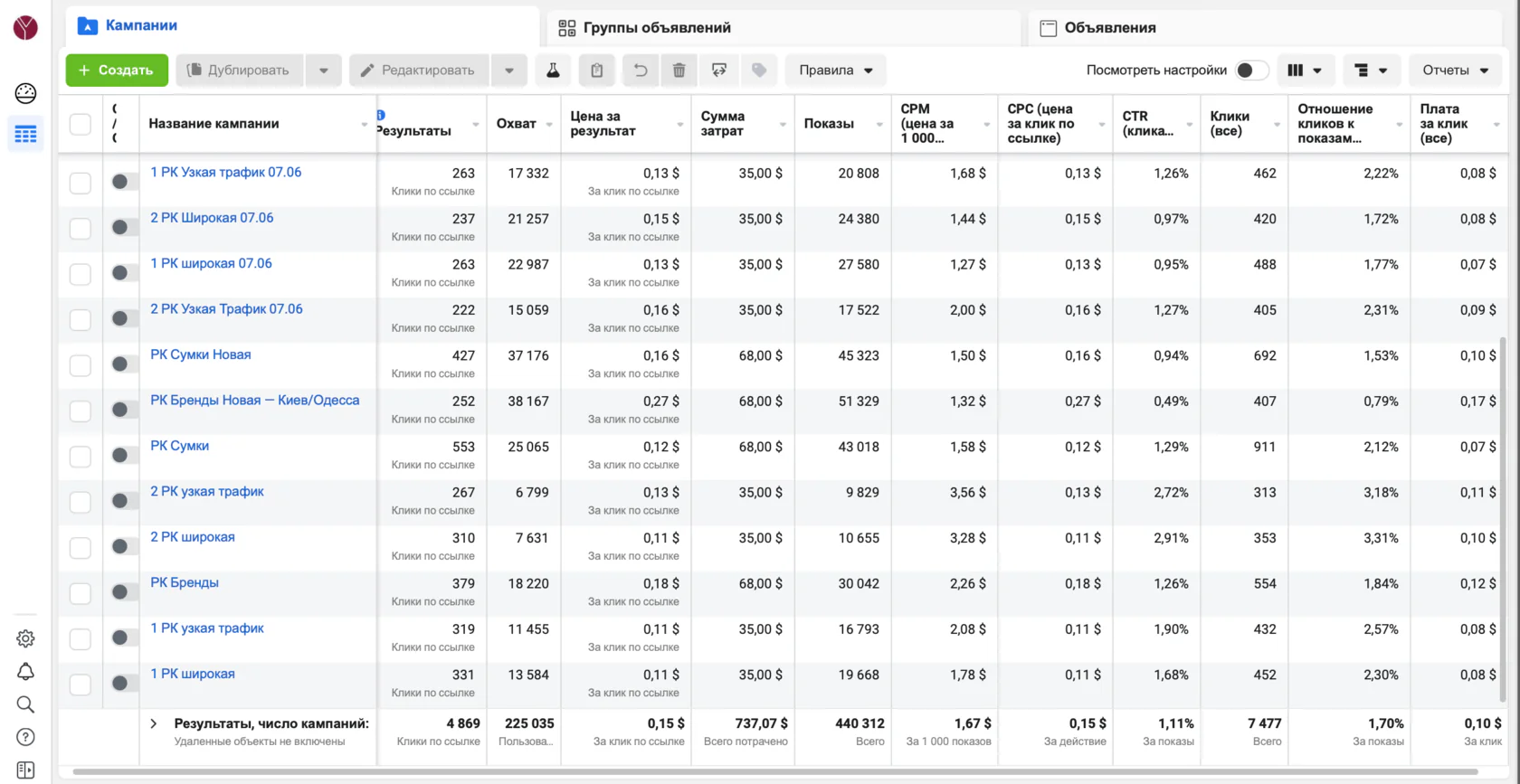This screenshot has width=1520, height=784.
Task: Open the account overview gauge icon
Action: (25, 92)
